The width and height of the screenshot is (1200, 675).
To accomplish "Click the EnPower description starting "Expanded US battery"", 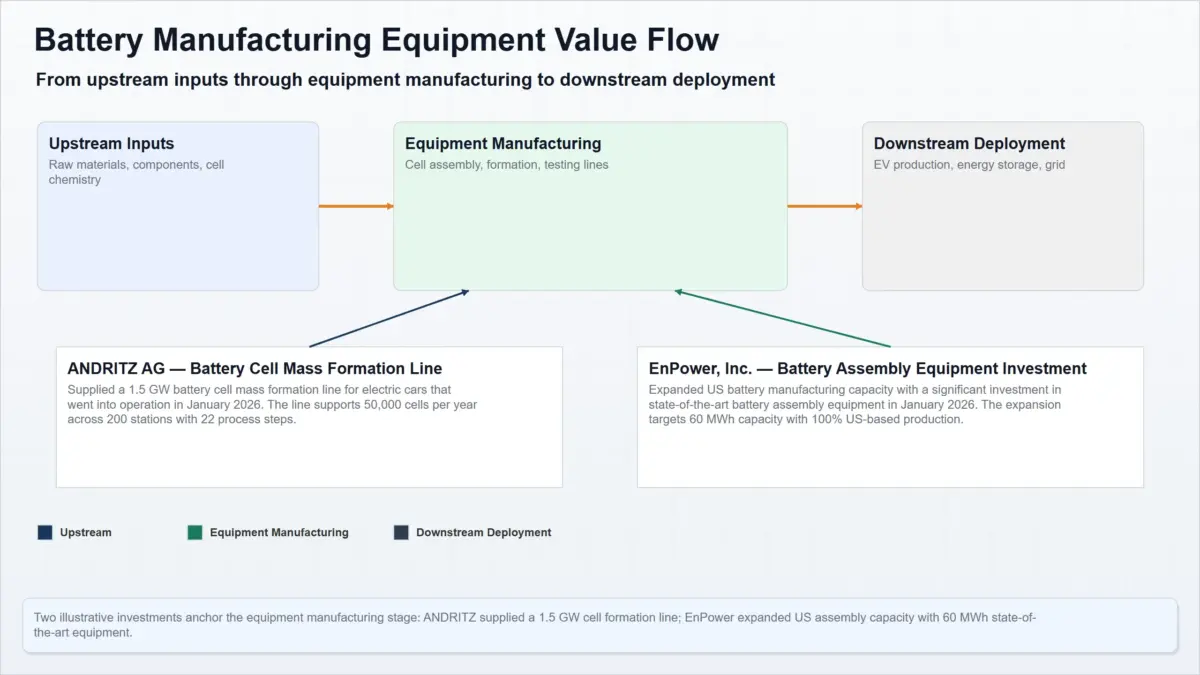I will (x=855, y=404).
